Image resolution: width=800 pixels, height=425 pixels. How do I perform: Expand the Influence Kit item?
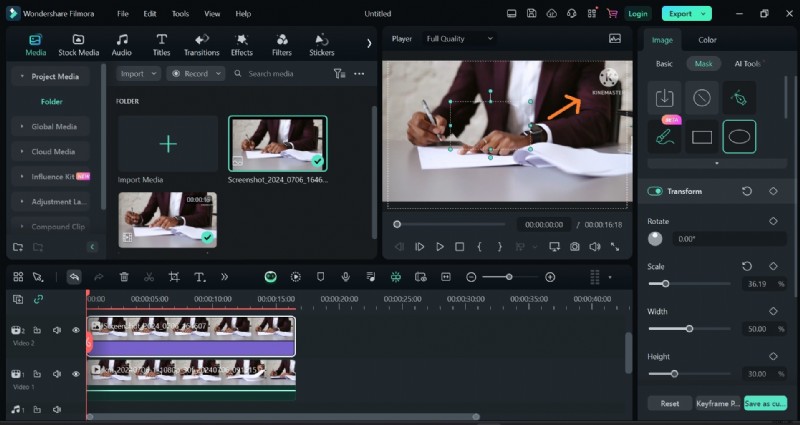click(x=22, y=177)
